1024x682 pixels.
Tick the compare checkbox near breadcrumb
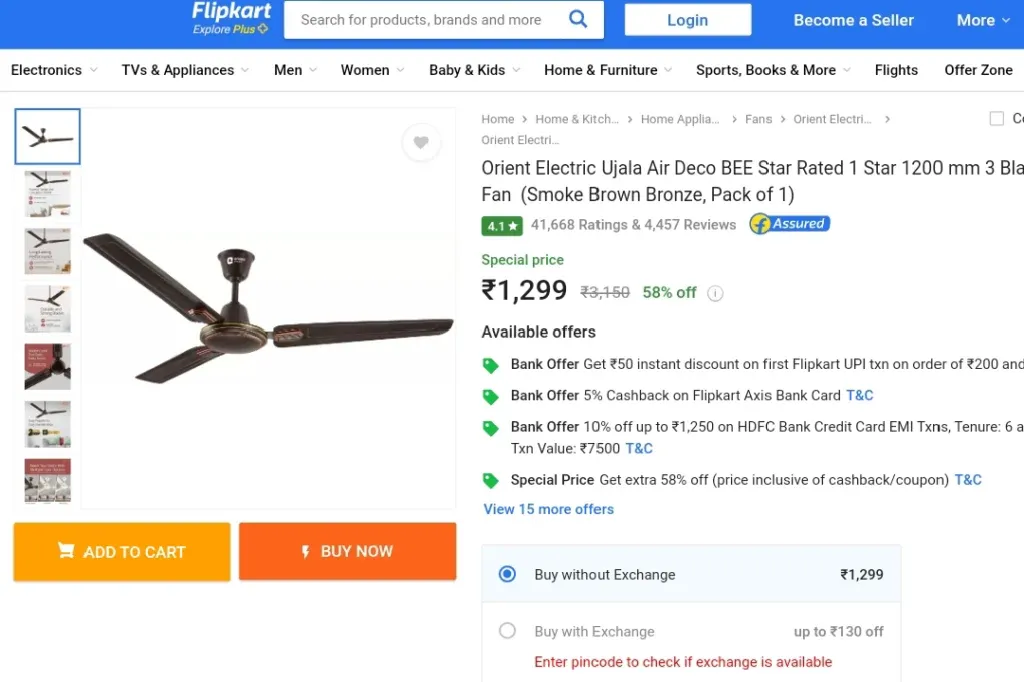pos(997,119)
